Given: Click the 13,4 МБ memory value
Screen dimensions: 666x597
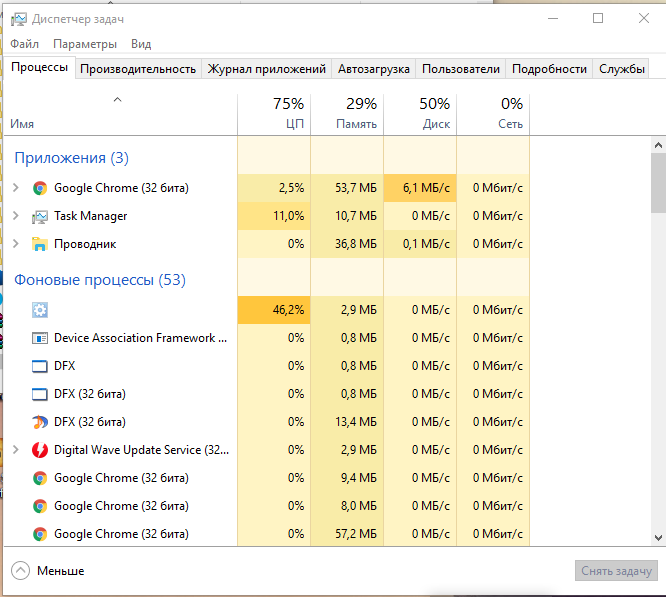Looking at the screenshot, I should [356, 422].
